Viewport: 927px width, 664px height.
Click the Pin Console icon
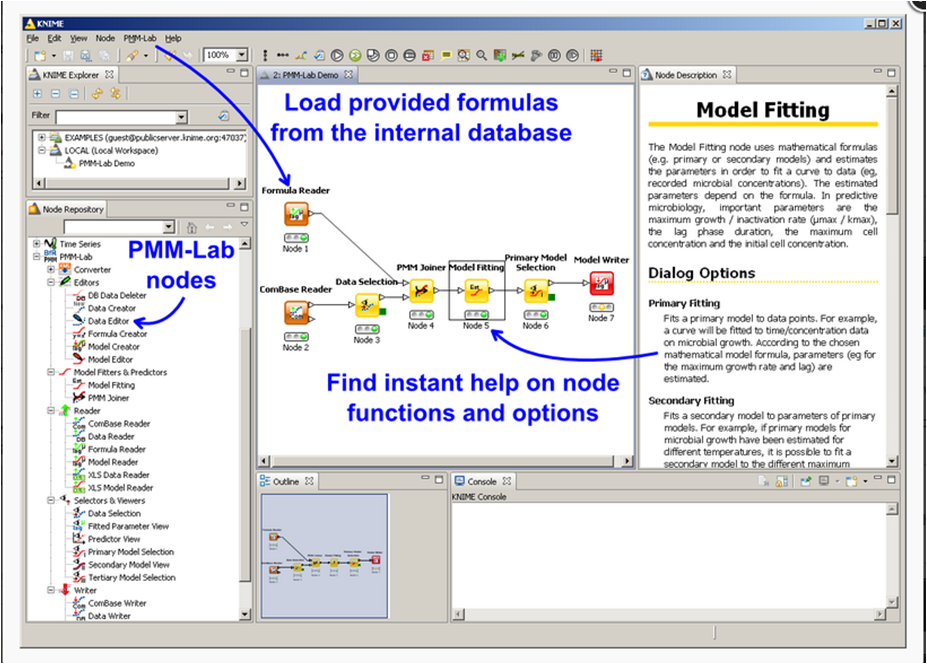pyautogui.click(x=806, y=482)
